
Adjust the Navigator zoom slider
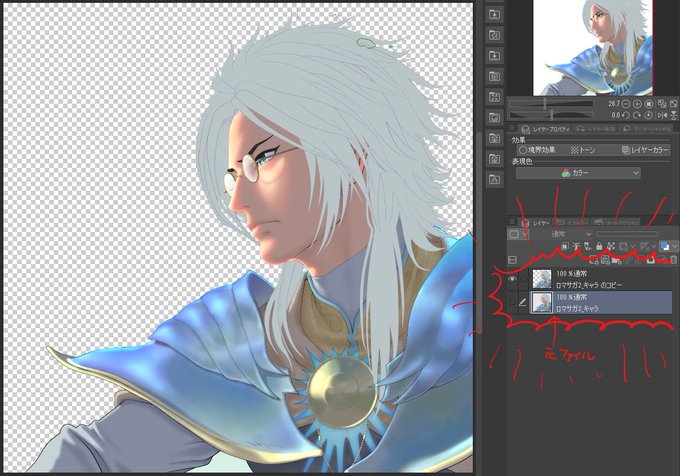tap(551, 104)
